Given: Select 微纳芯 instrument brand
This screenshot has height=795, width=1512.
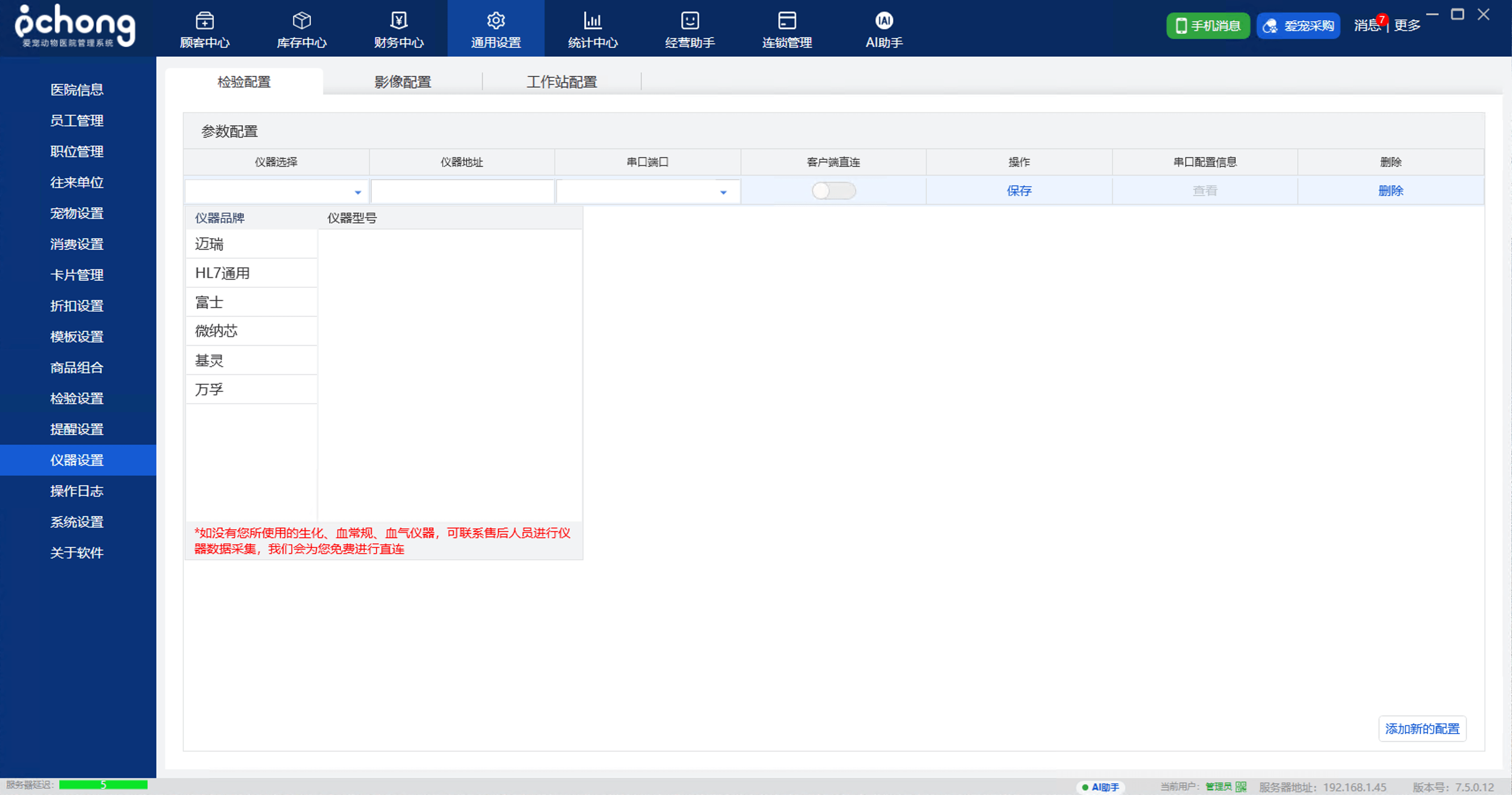Looking at the screenshot, I should click(x=252, y=331).
